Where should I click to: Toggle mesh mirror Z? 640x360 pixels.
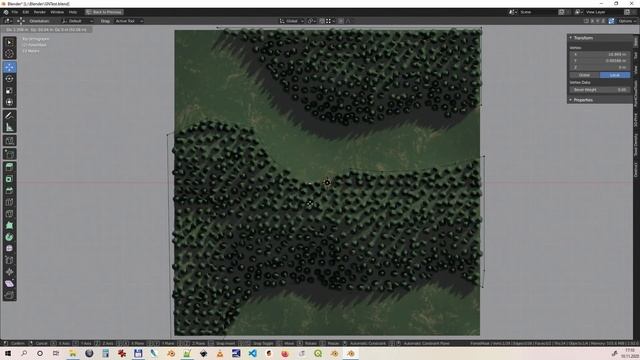coord(604,21)
